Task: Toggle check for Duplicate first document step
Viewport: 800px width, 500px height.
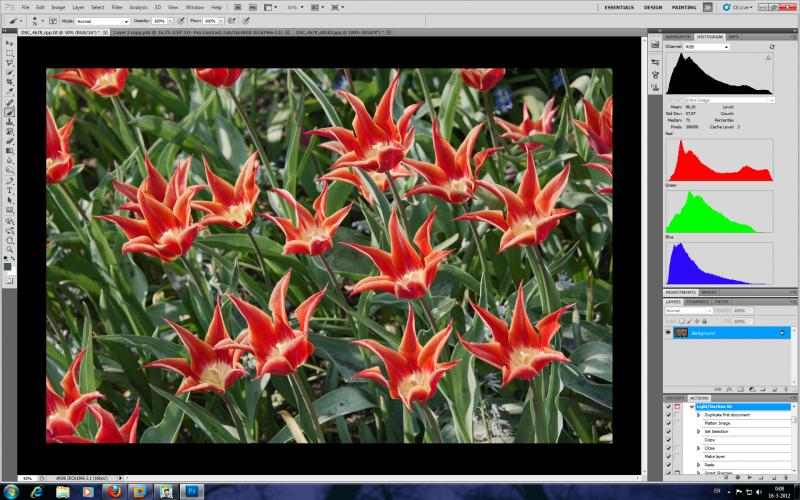Action: tap(668, 415)
